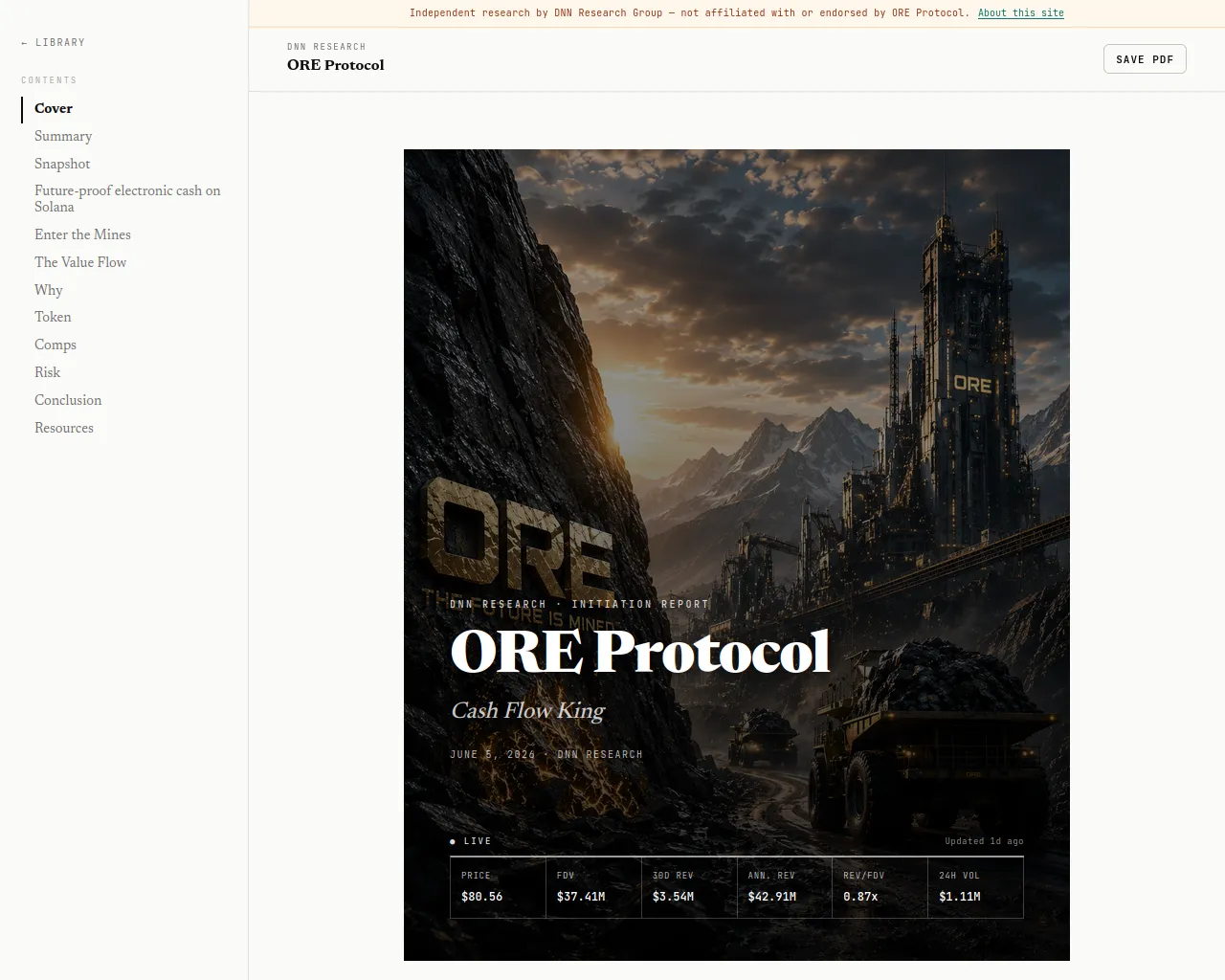Go back to the Library

[53, 42]
